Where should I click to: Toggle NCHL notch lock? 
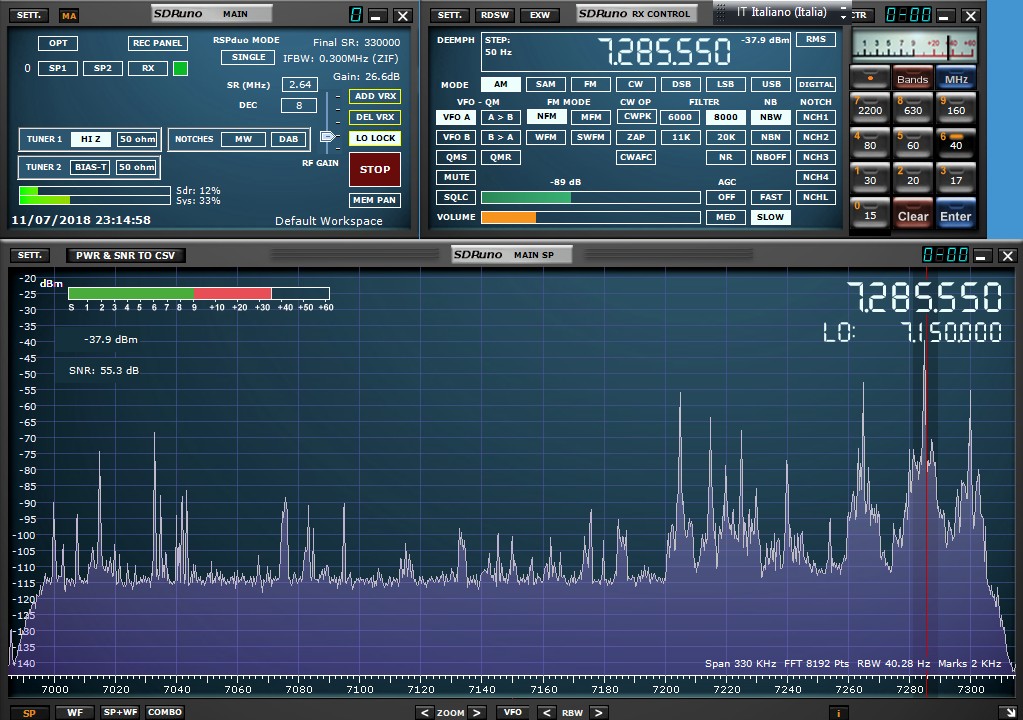tap(816, 197)
